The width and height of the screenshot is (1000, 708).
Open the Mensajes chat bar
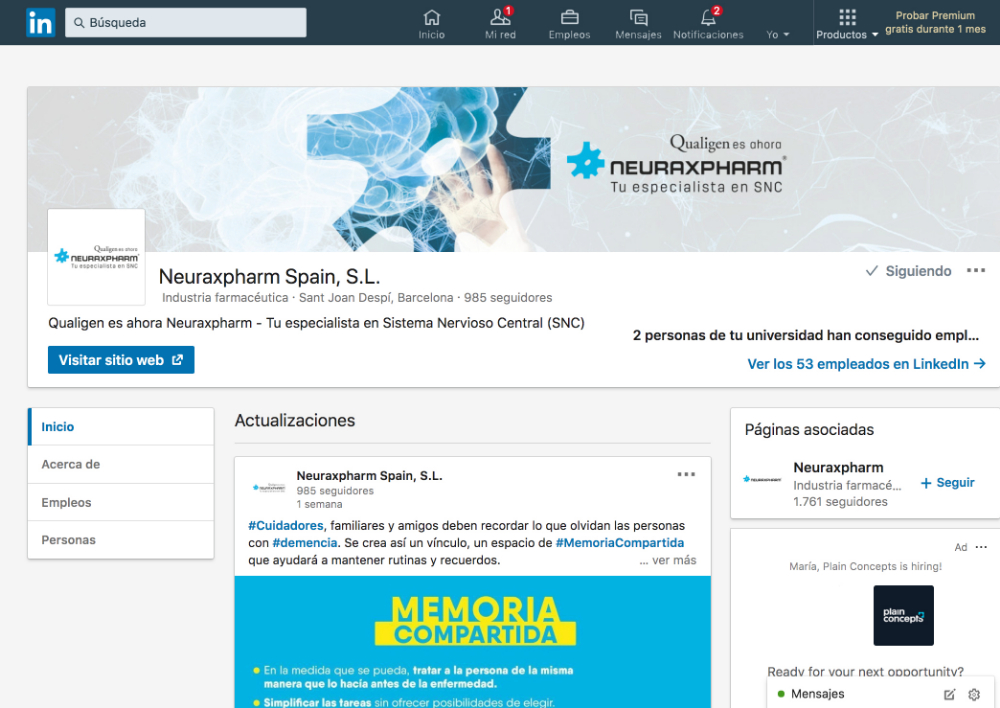[880, 693]
